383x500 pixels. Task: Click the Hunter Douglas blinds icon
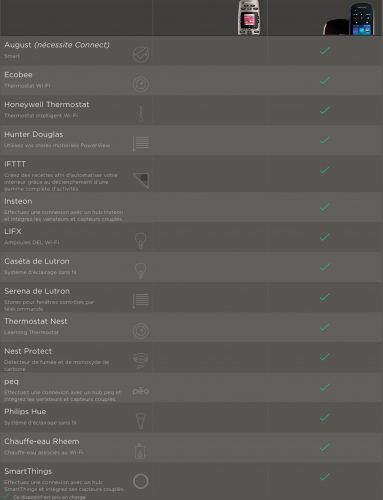point(141,143)
